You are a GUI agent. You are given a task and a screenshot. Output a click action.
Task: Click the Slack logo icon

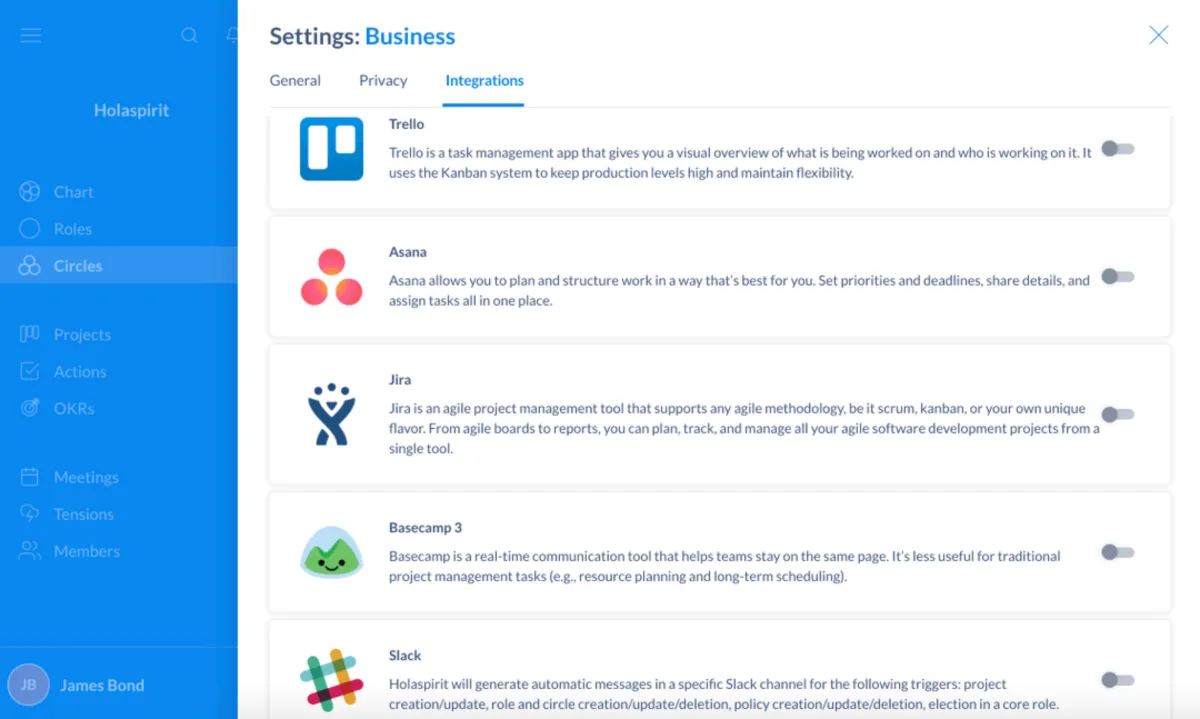point(331,680)
